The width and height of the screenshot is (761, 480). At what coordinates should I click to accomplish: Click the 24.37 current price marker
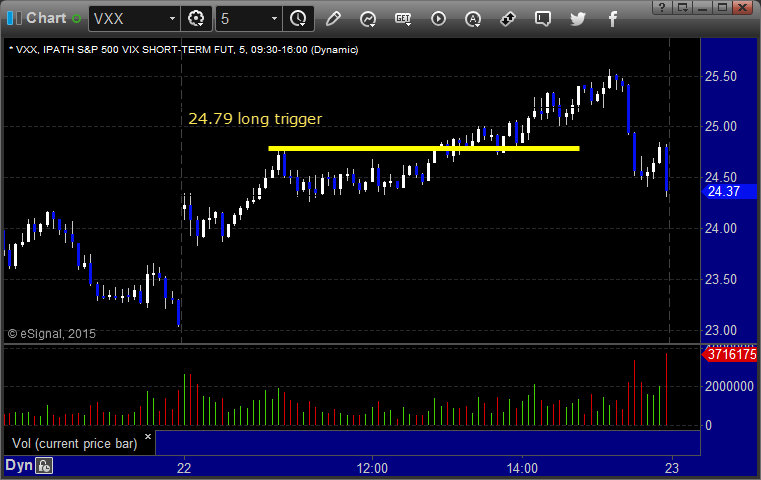[x=729, y=191]
